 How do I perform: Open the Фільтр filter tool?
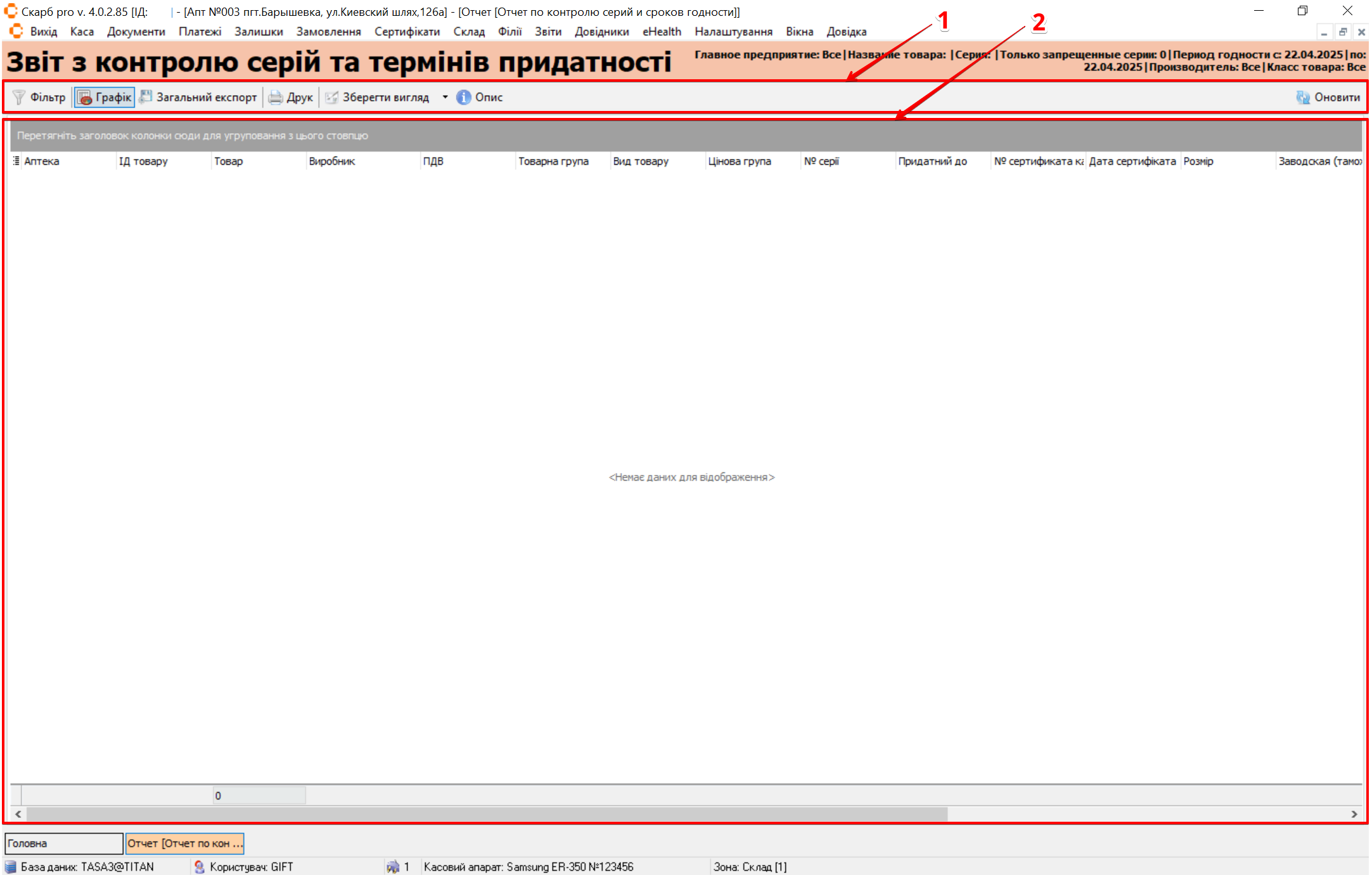(x=39, y=97)
